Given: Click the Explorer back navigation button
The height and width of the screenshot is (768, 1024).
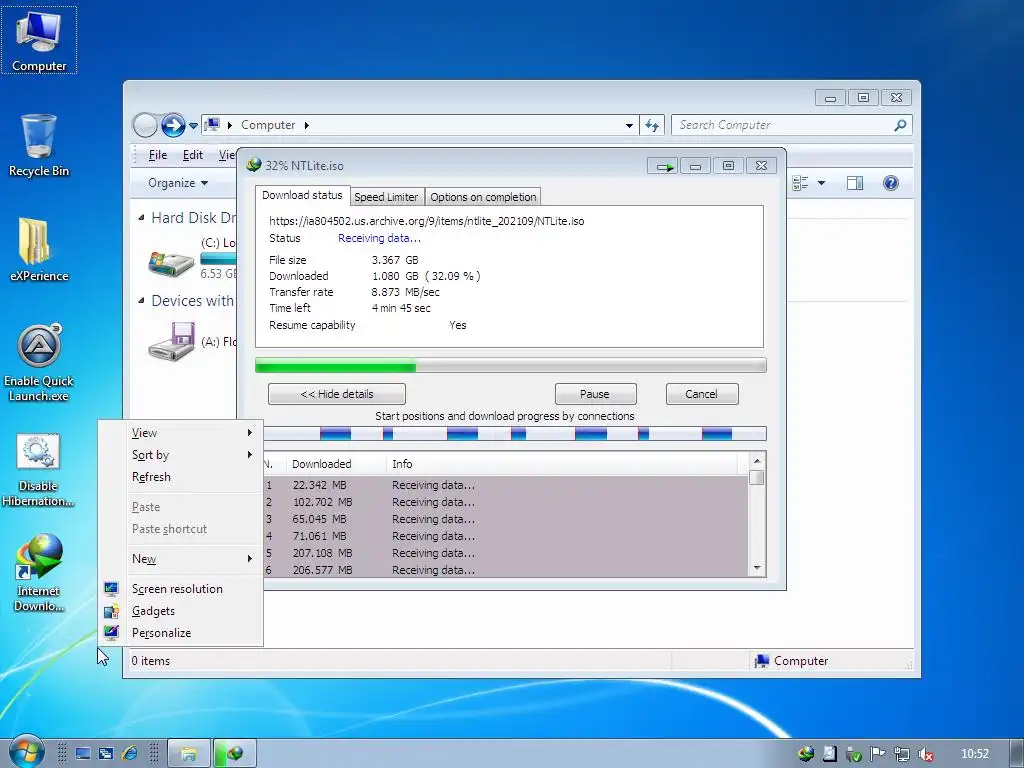Looking at the screenshot, I should [x=145, y=125].
